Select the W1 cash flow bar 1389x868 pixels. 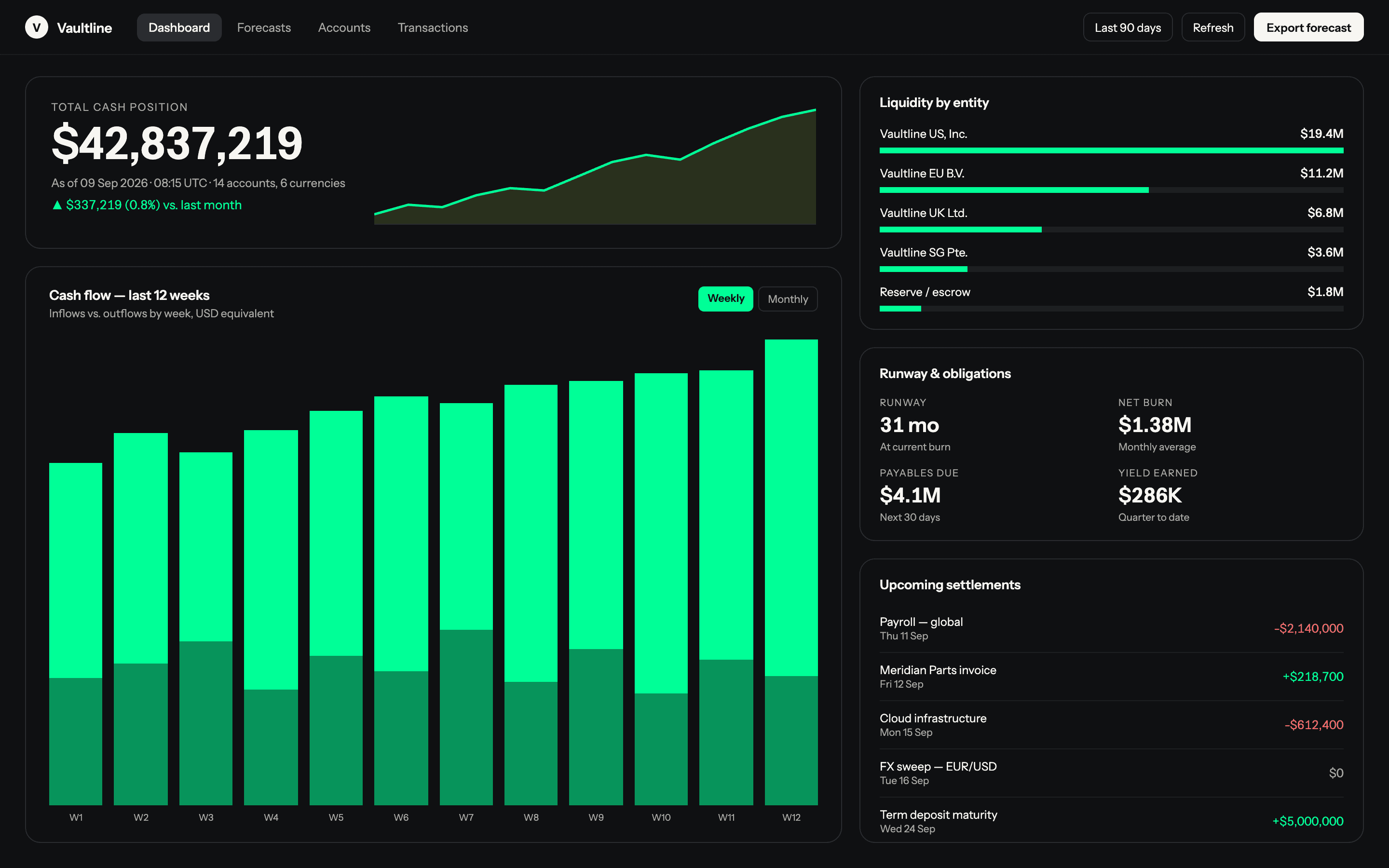tap(76, 634)
